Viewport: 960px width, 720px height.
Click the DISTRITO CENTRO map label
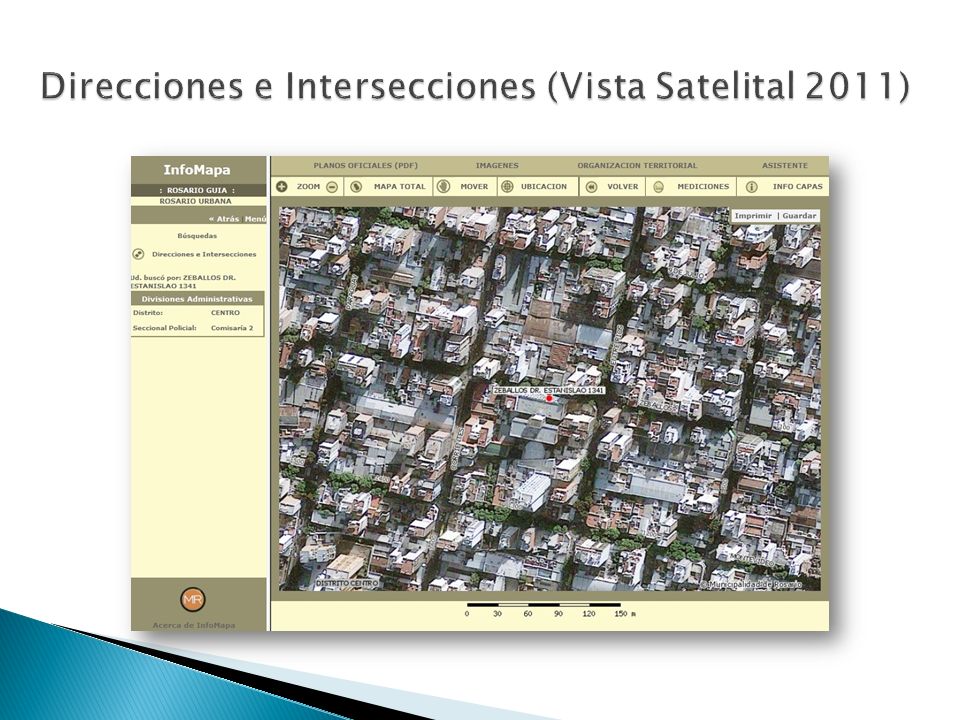(347, 584)
